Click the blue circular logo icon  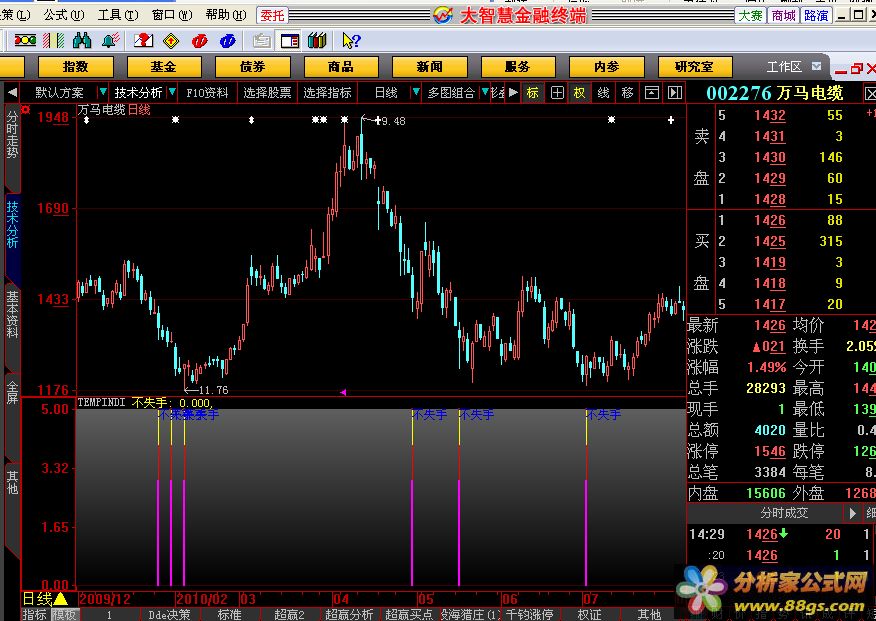tap(227, 40)
